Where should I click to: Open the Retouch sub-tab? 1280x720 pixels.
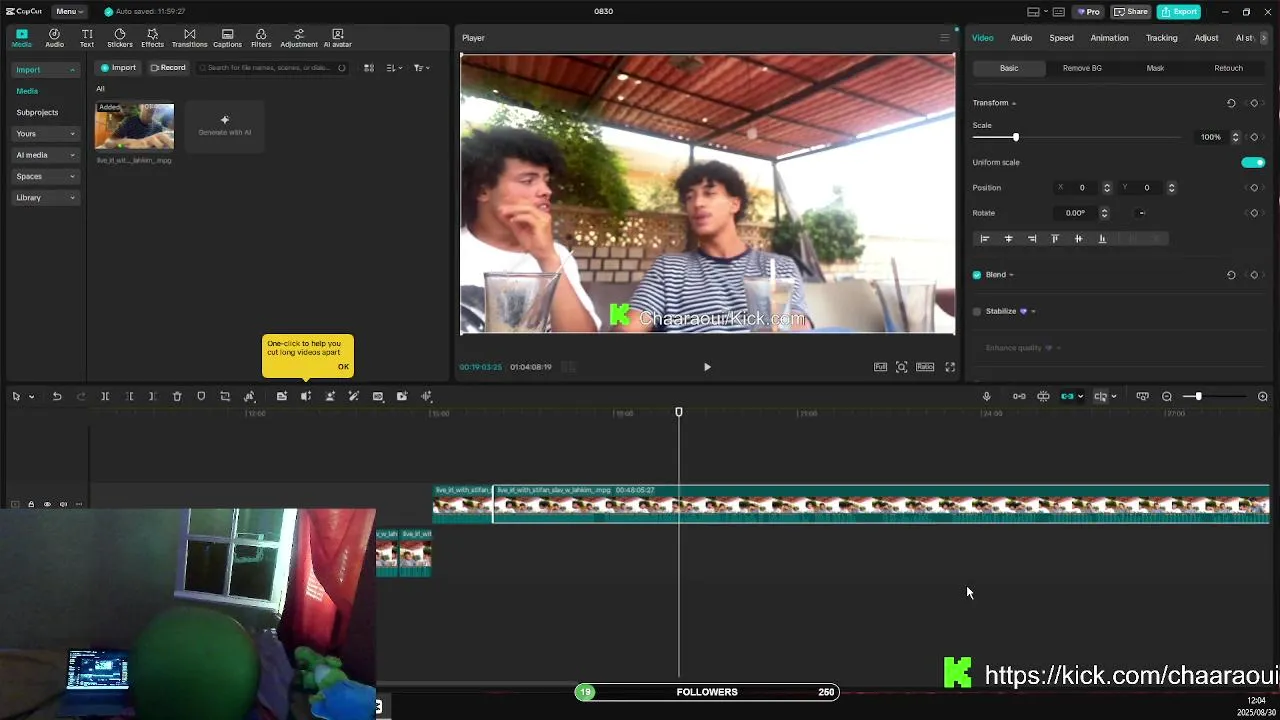1228,68
